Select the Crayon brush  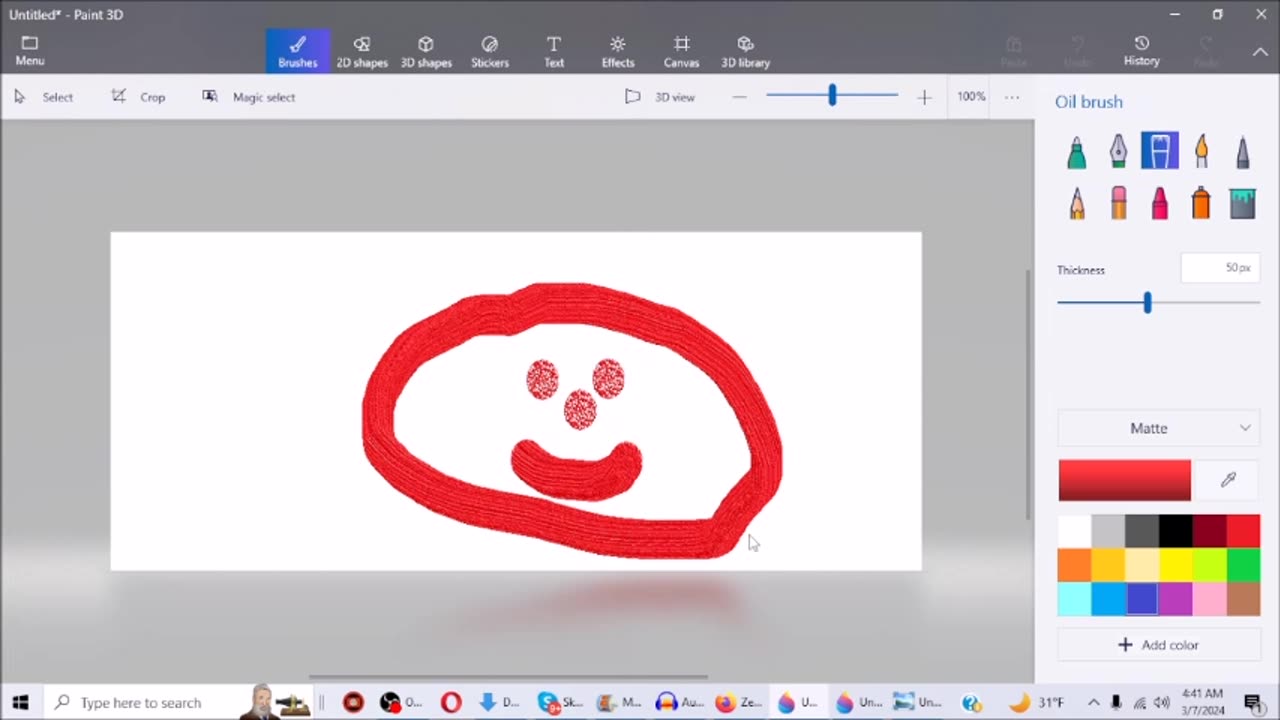[1160, 203]
